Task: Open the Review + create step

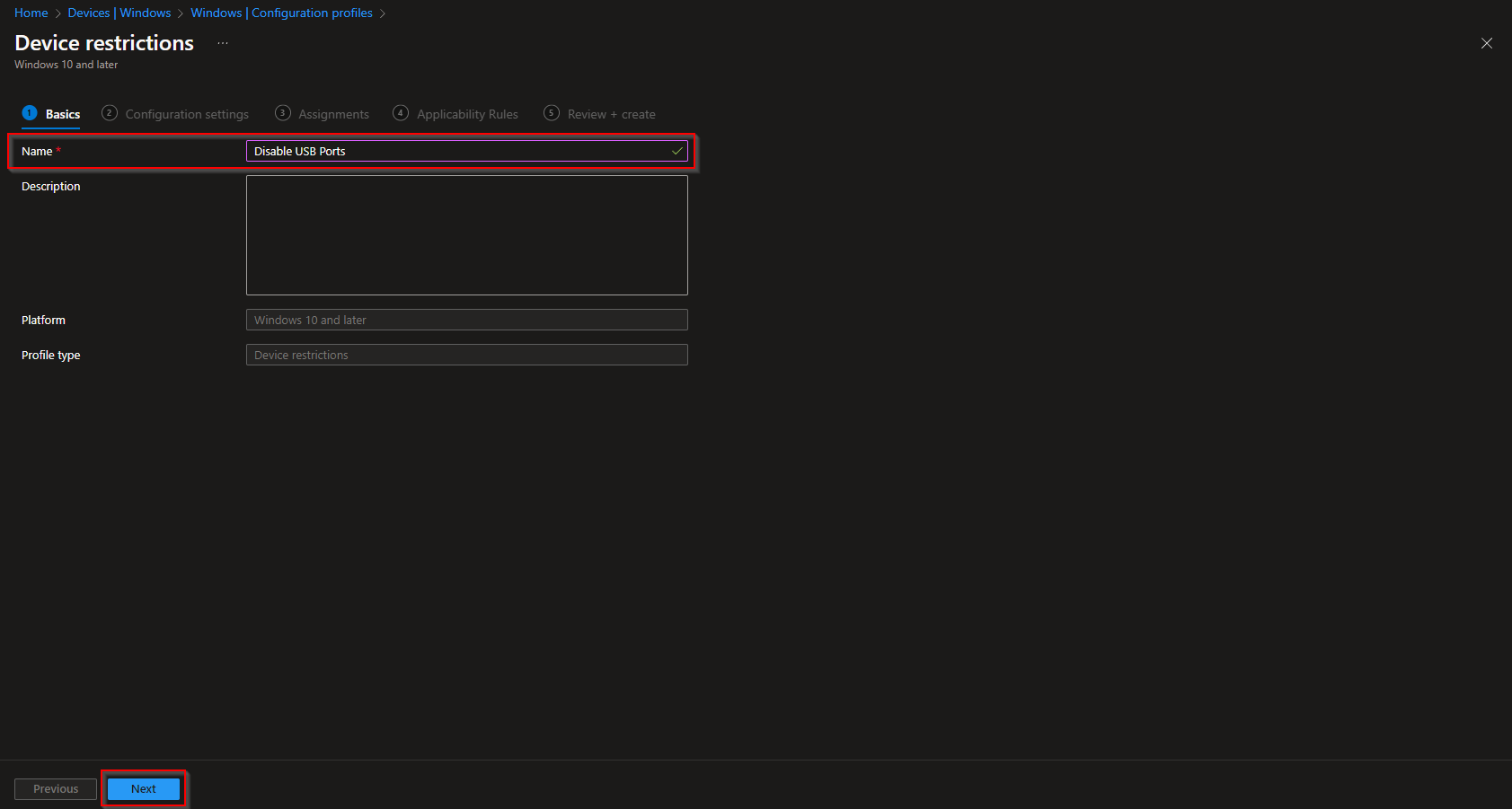Action: [611, 113]
